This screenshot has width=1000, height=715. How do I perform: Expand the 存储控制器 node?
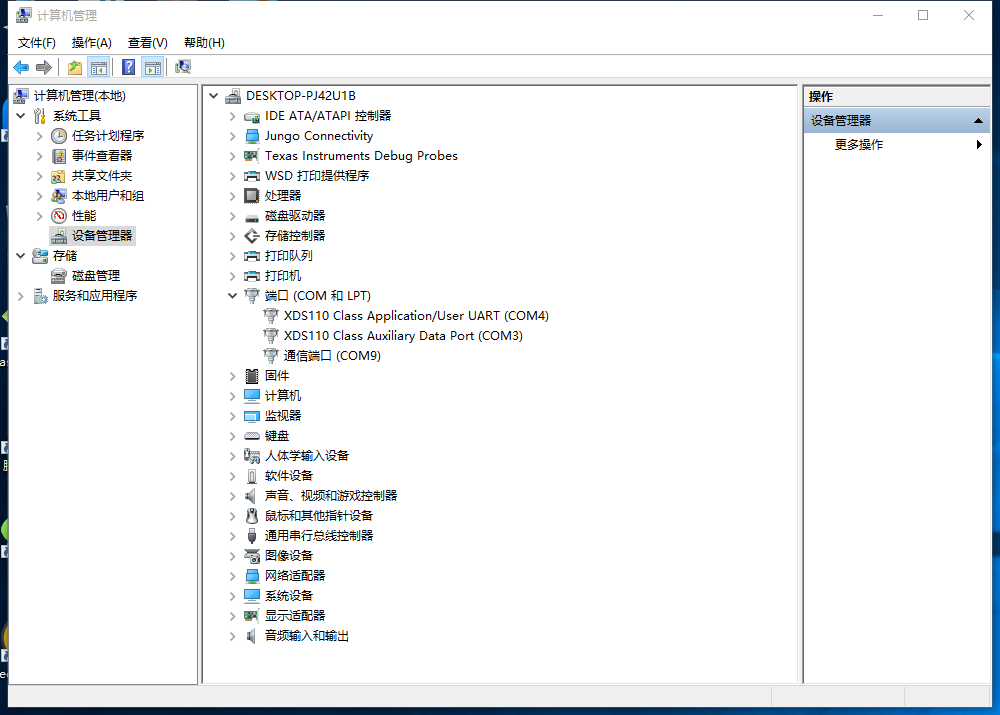233,236
